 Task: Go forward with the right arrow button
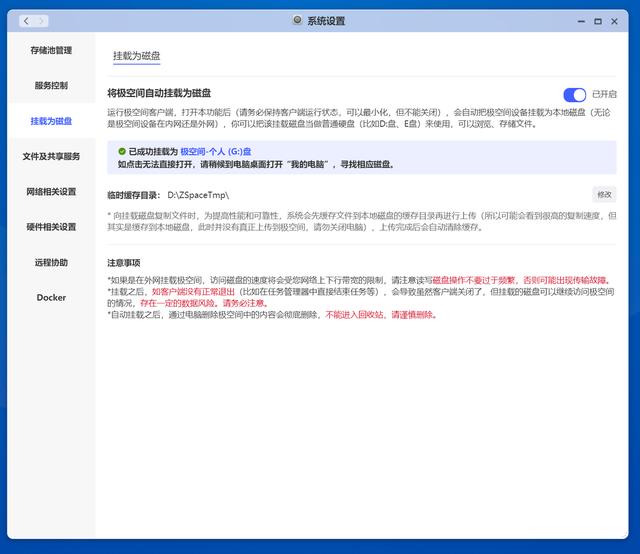pyautogui.click(x=41, y=21)
